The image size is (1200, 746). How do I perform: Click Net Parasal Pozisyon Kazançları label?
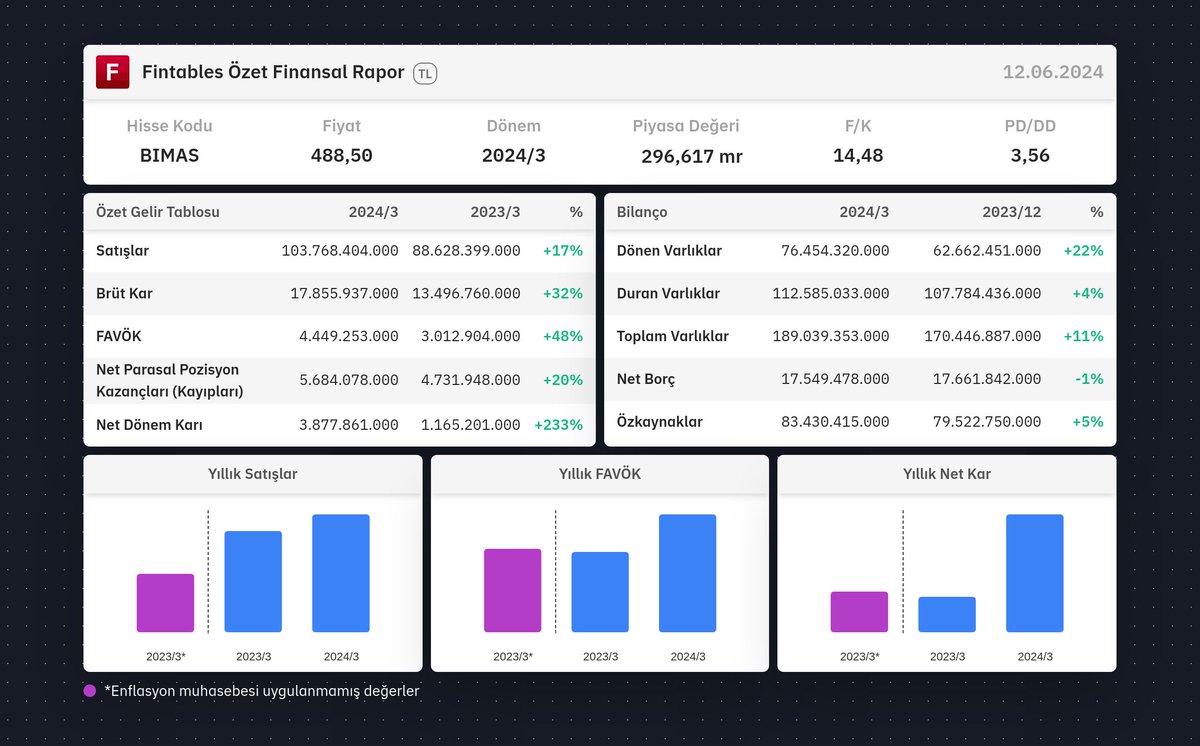tap(170, 380)
